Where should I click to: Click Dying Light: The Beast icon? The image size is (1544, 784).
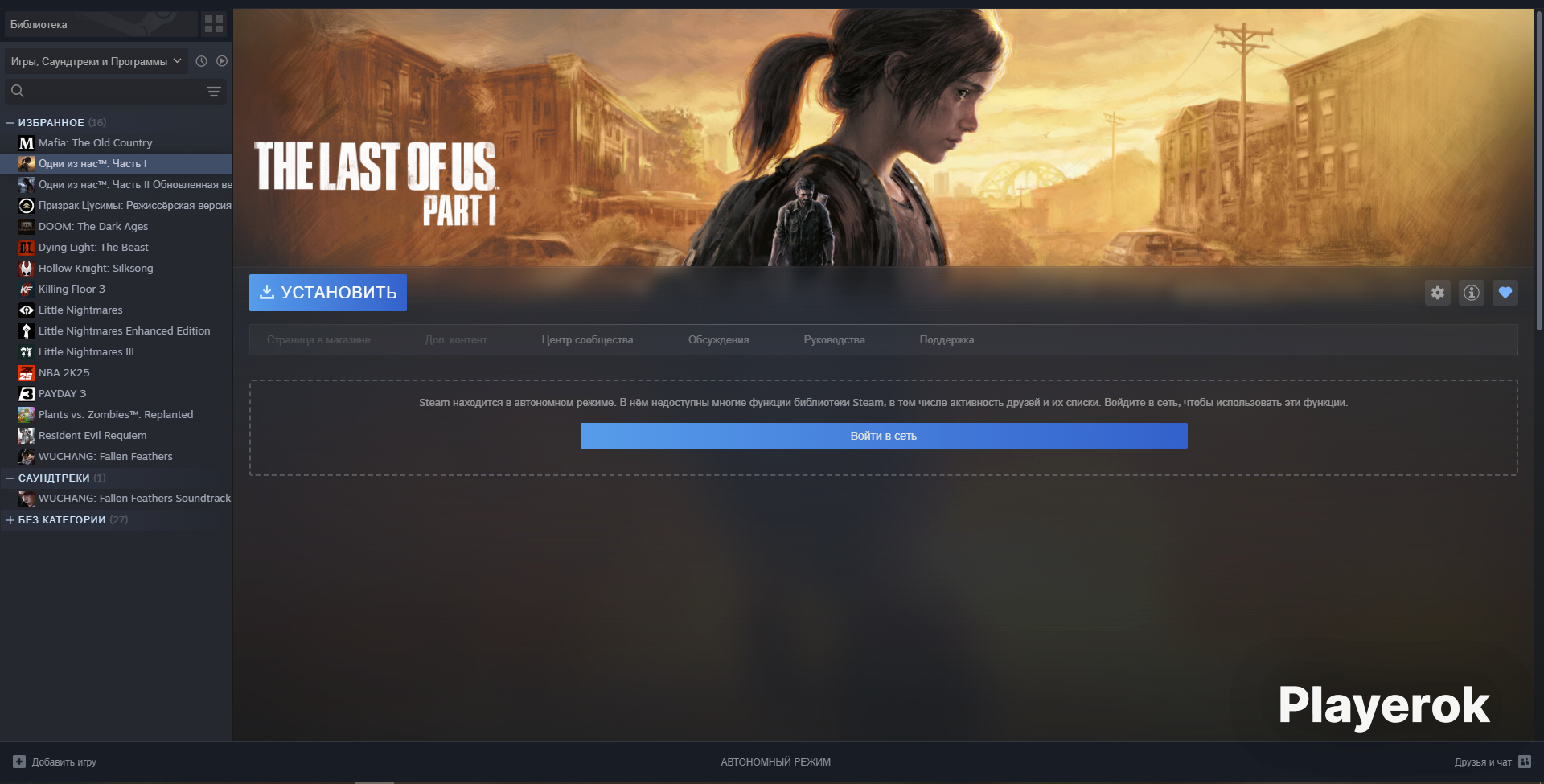coord(27,248)
